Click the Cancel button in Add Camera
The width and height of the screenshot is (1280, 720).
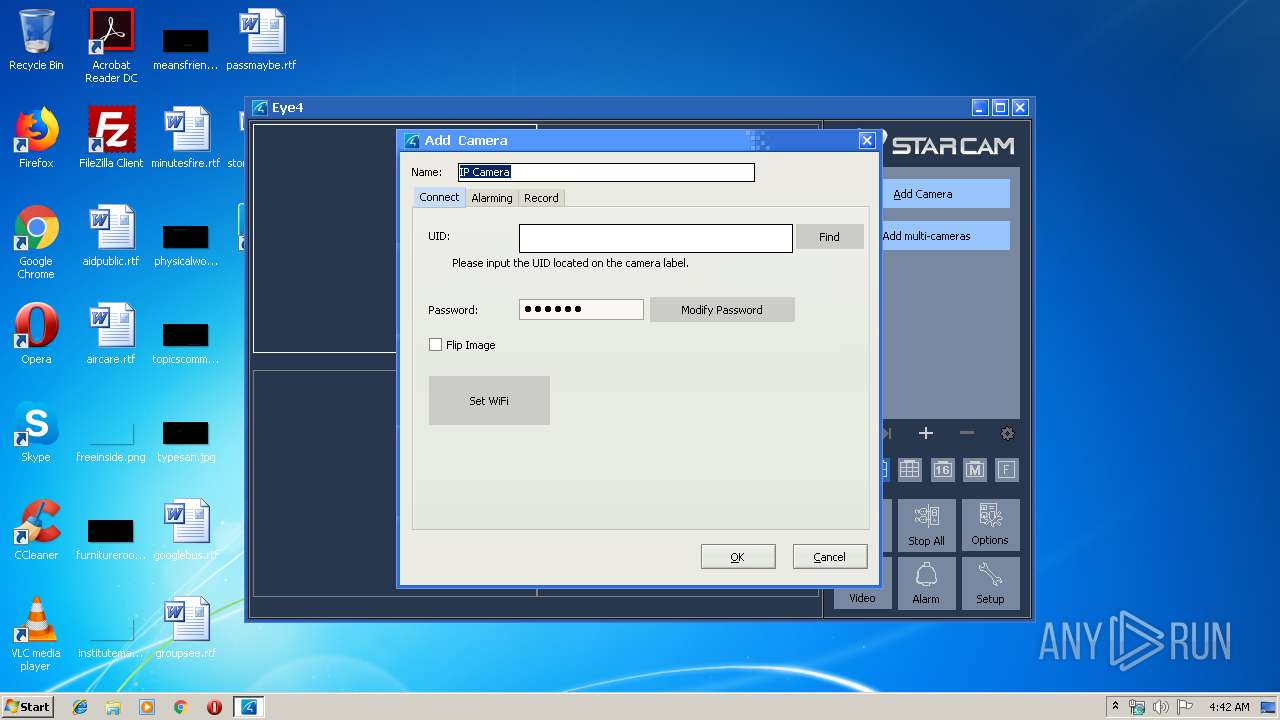tap(829, 557)
